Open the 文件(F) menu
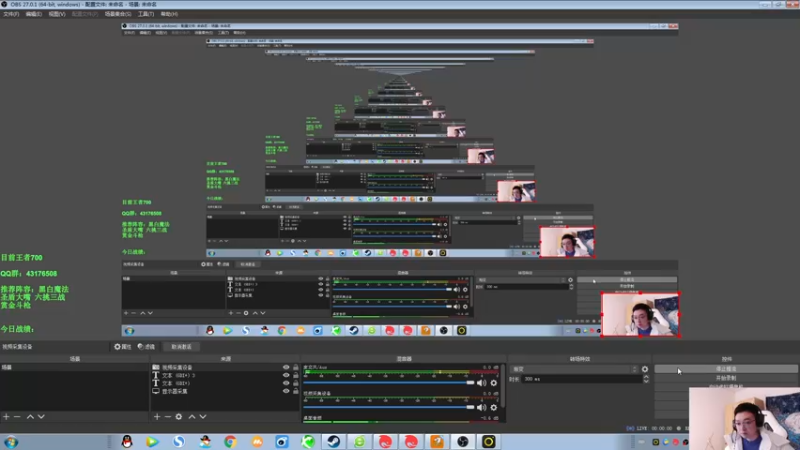Viewport: 800px width, 450px height. click(x=11, y=14)
